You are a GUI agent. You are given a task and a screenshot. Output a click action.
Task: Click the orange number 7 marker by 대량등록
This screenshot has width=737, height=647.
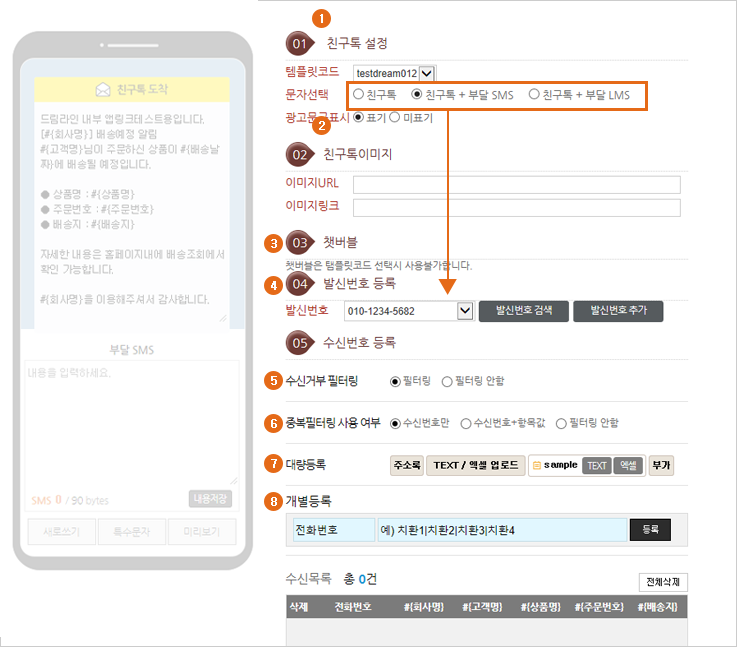(272, 463)
